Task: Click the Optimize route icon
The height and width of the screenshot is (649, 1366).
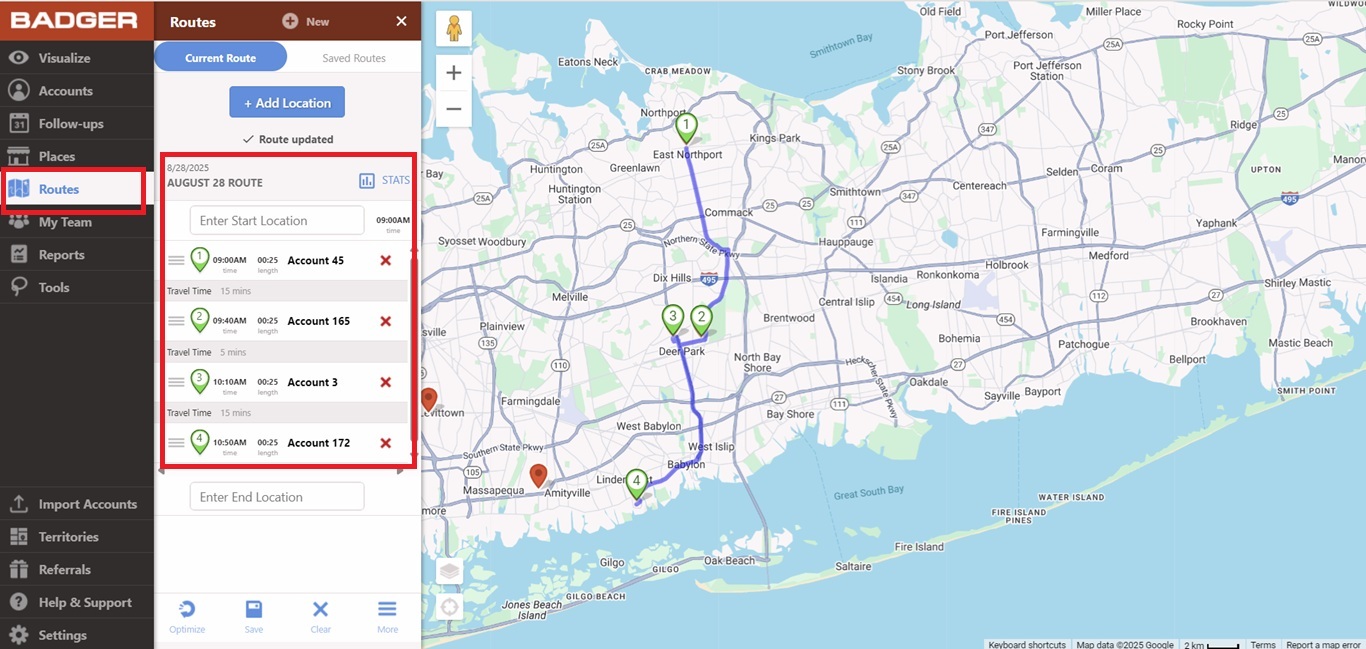Action: [x=187, y=610]
